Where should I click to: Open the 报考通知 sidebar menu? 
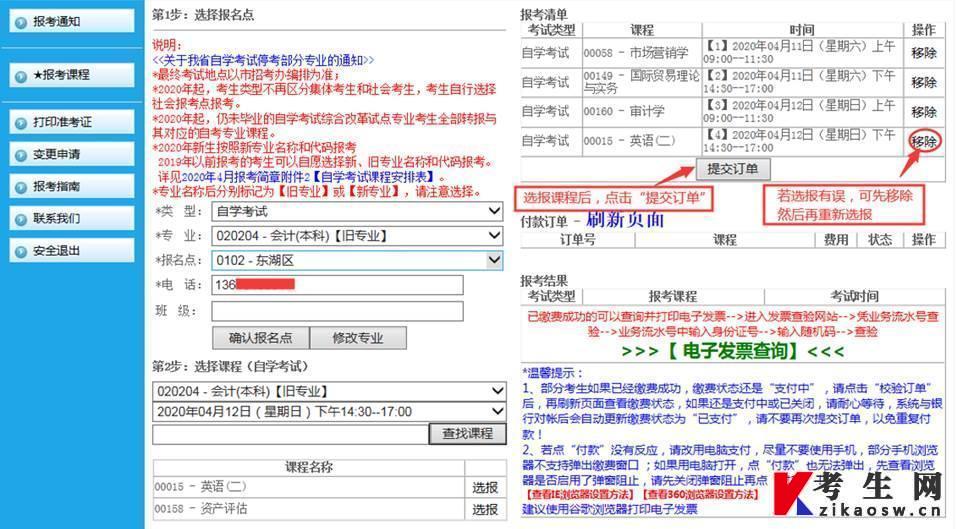click(72, 21)
